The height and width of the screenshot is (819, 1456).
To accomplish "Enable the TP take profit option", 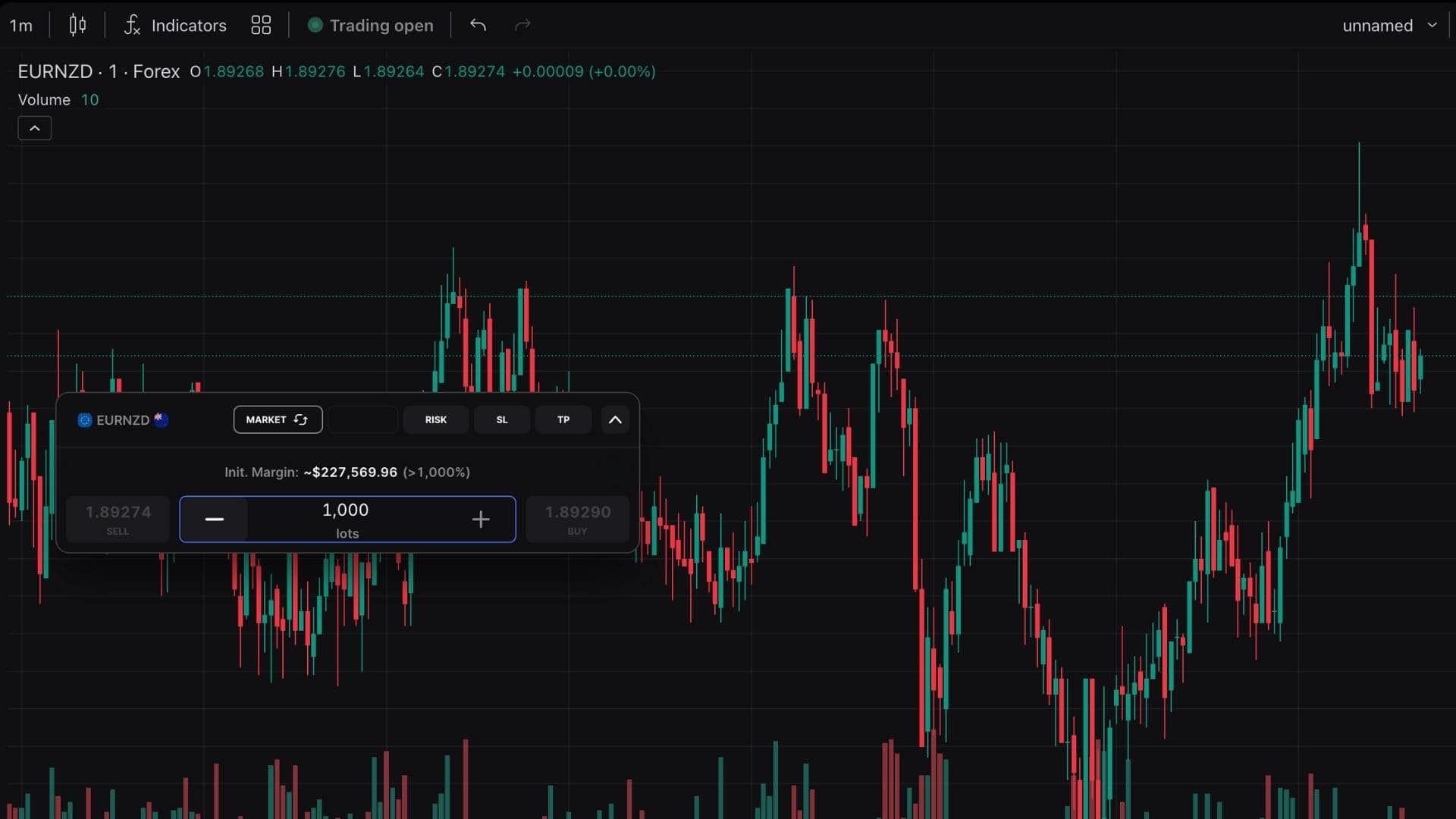I will point(563,419).
